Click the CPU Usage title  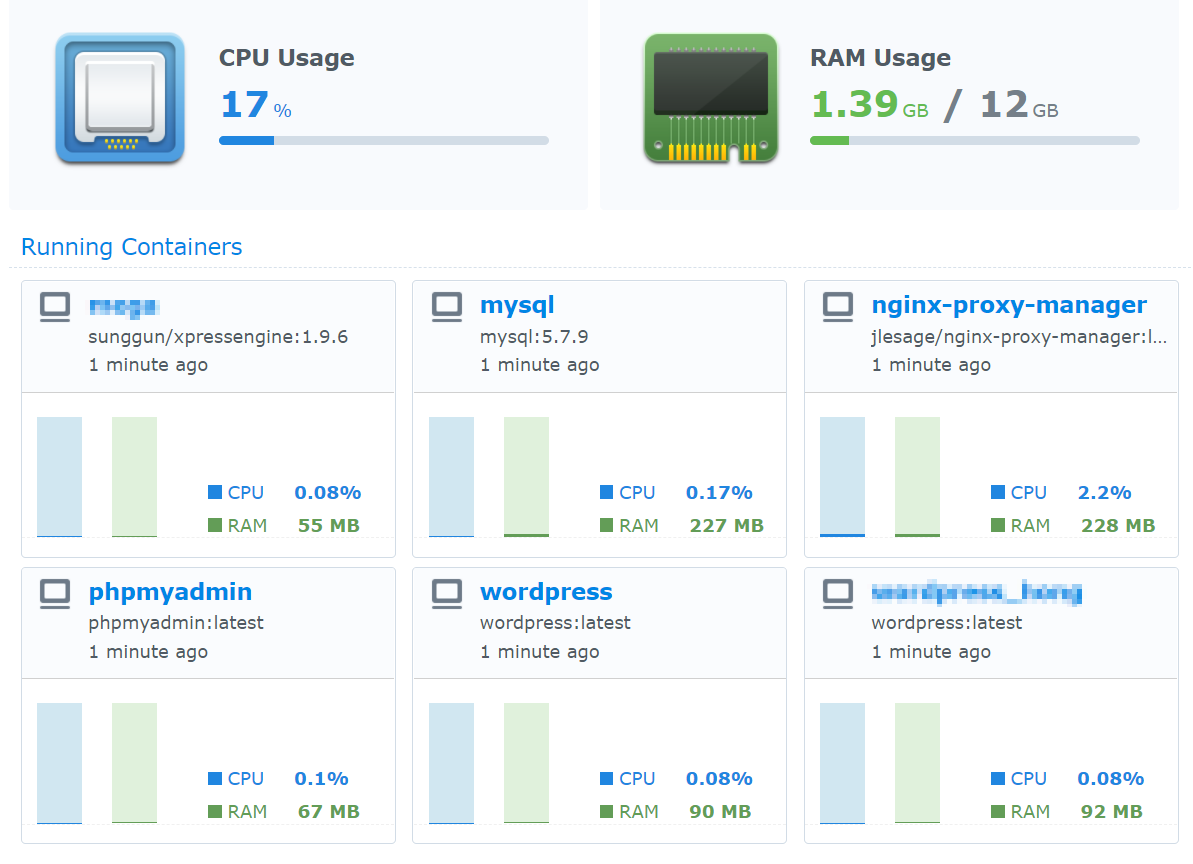(287, 58)
